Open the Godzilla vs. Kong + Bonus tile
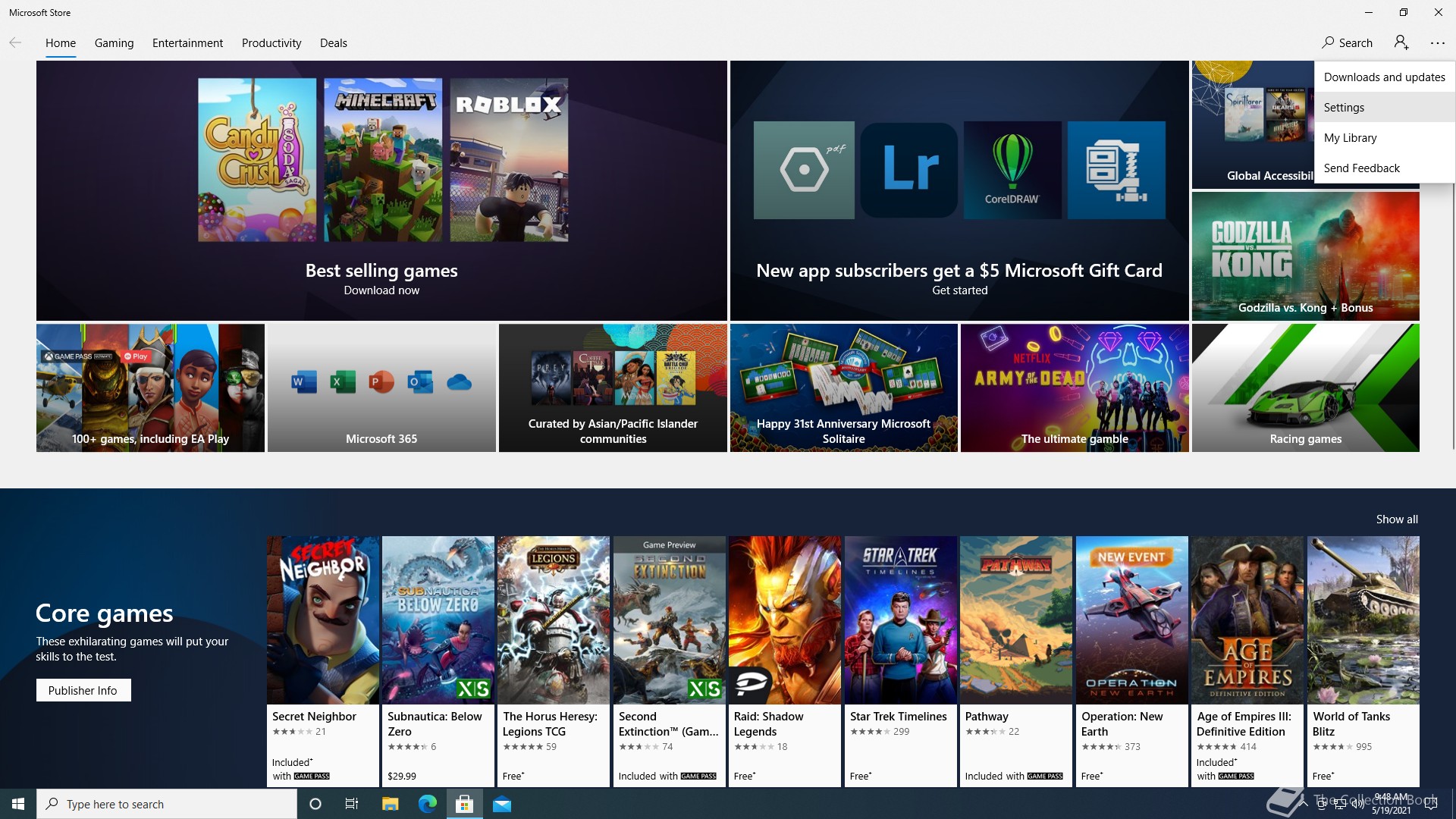This screenshot has width=1456, height=819. pyautogui.click(x=1305, y=256)
